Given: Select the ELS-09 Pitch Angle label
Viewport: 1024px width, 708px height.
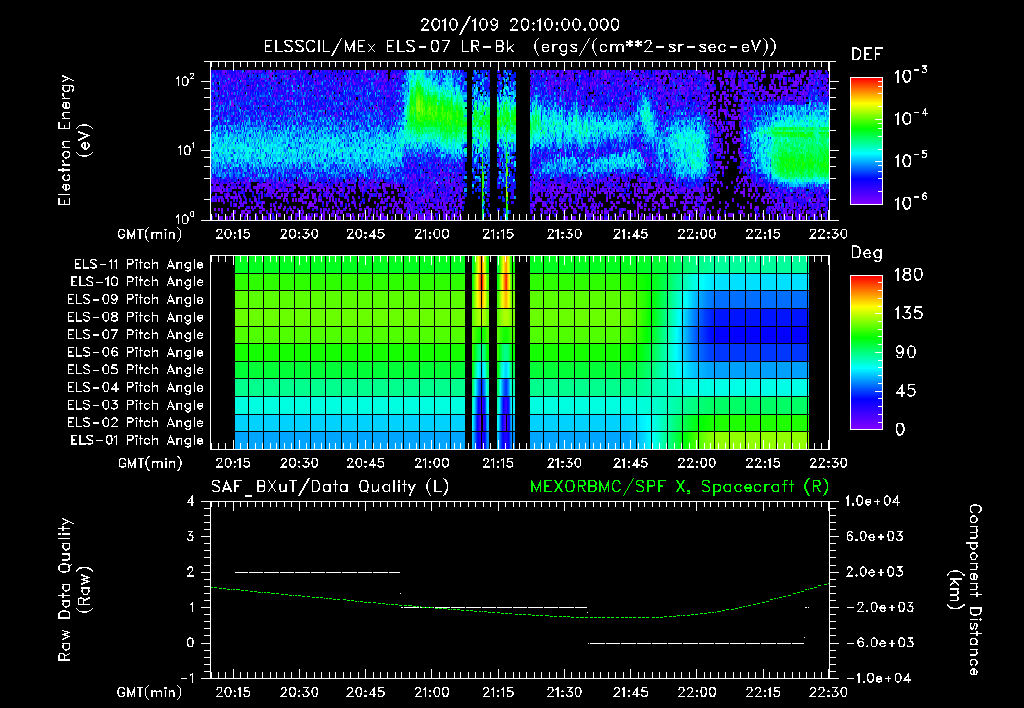Looking at the screenshot, I should point(136,299).
